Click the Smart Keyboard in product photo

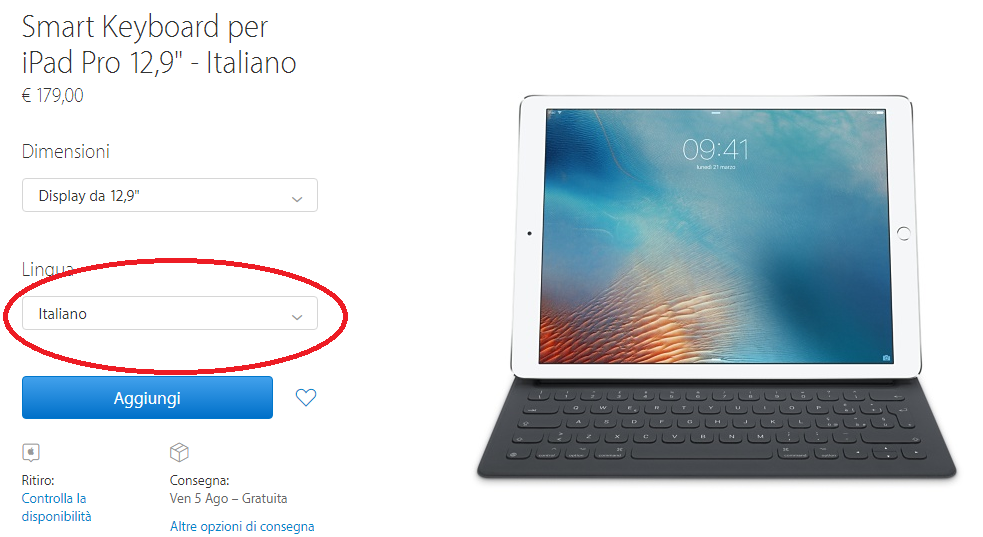point(717,429)
